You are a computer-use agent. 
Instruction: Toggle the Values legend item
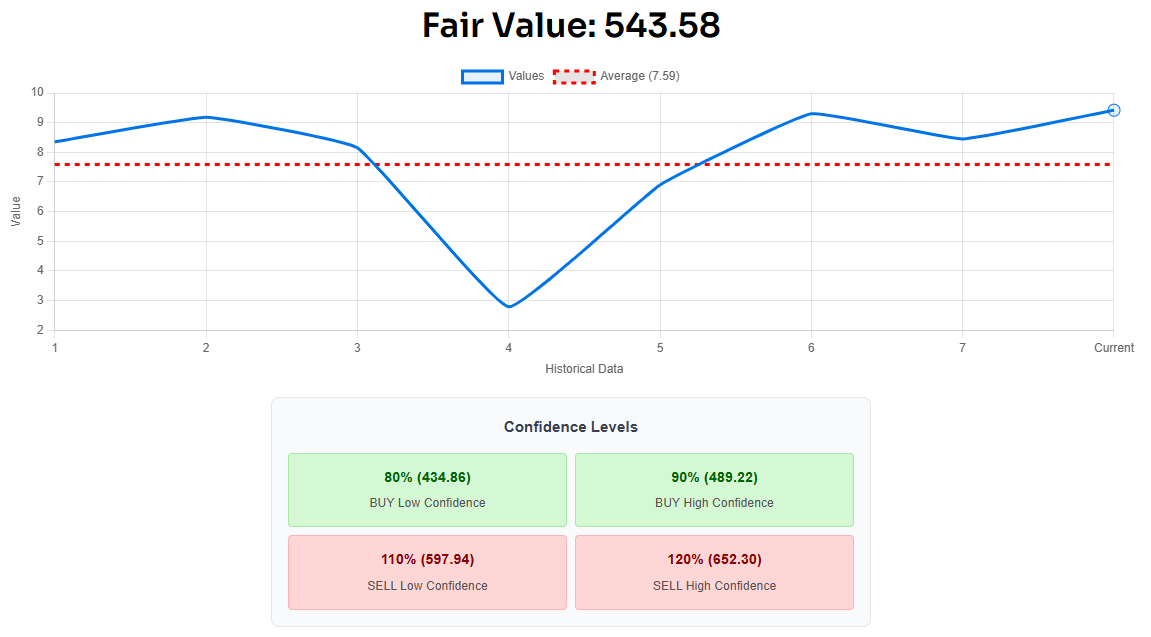[503, 76]
